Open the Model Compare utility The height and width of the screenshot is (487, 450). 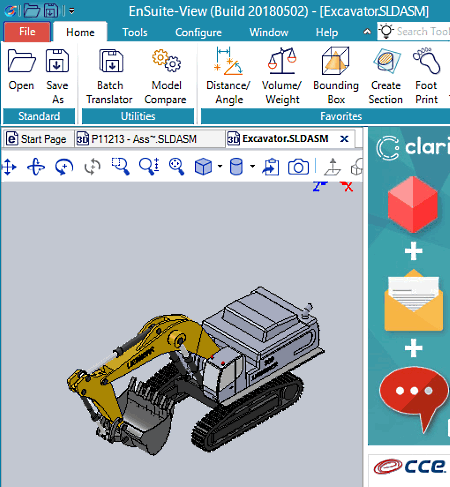coord(166,76)
